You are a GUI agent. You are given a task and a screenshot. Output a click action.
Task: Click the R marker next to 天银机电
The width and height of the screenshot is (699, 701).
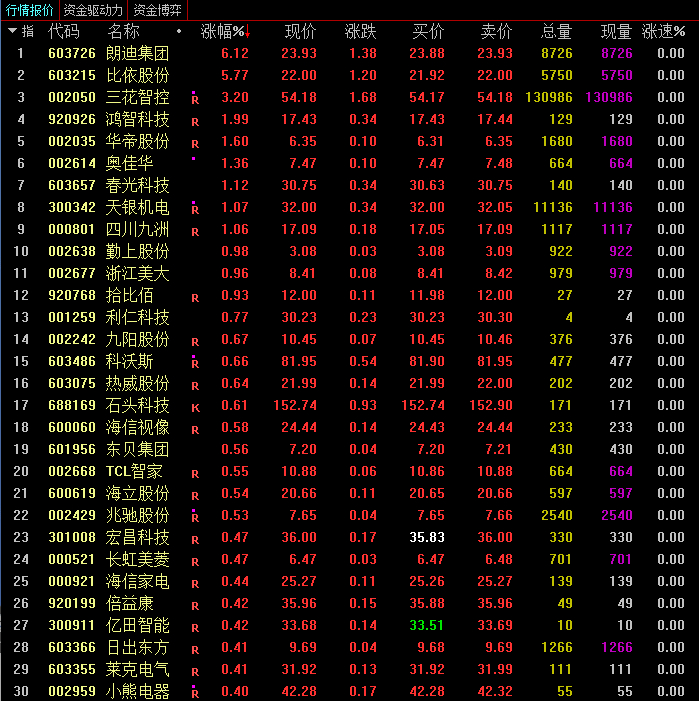click(195, 210)
